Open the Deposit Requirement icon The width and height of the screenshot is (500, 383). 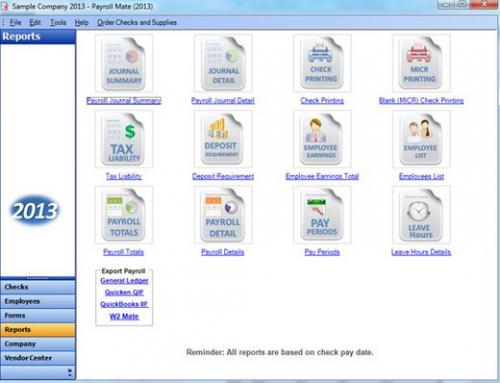pyautogui.click(x=223, y=139)
